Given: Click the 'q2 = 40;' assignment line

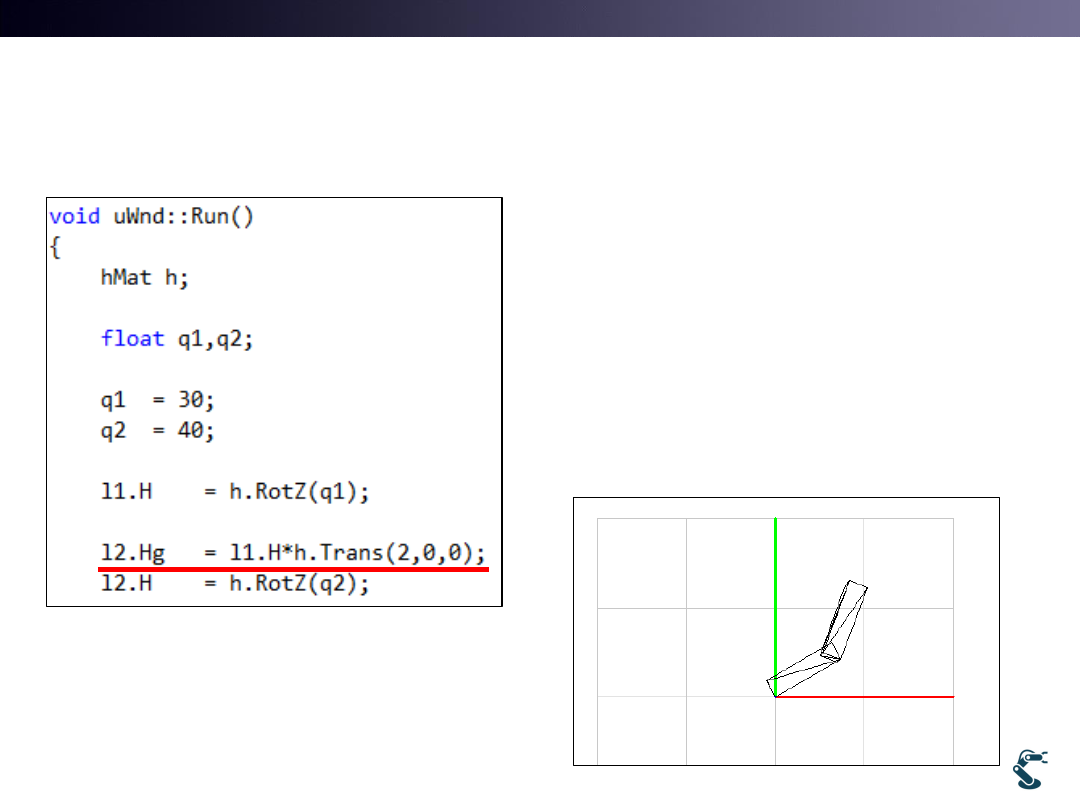Looking at the screenshot, I should [157, 429].
